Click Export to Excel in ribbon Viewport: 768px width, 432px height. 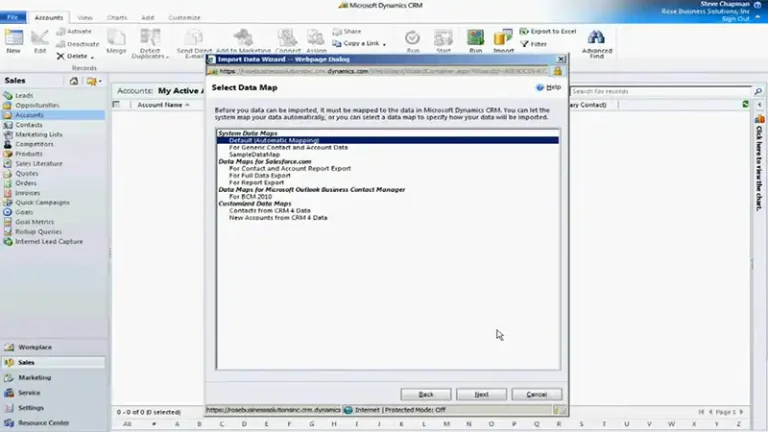(x=548, y=31)
